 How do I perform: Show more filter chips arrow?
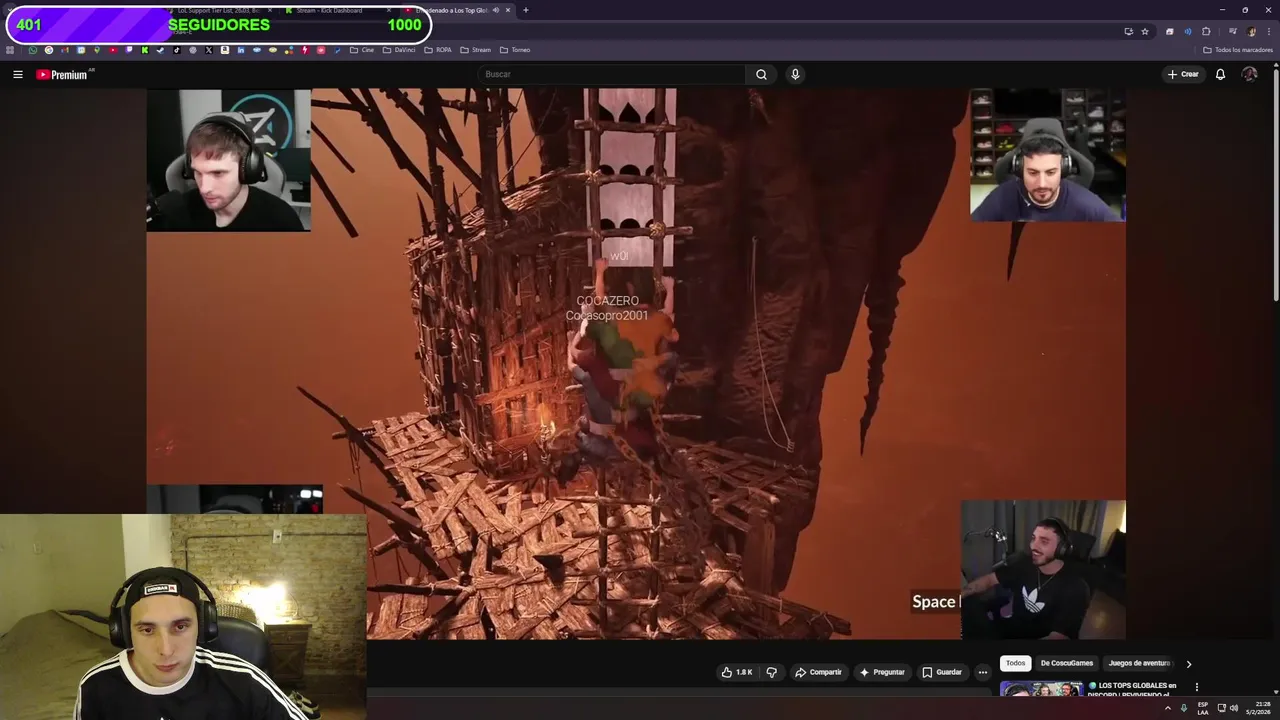pos(1188,663)
